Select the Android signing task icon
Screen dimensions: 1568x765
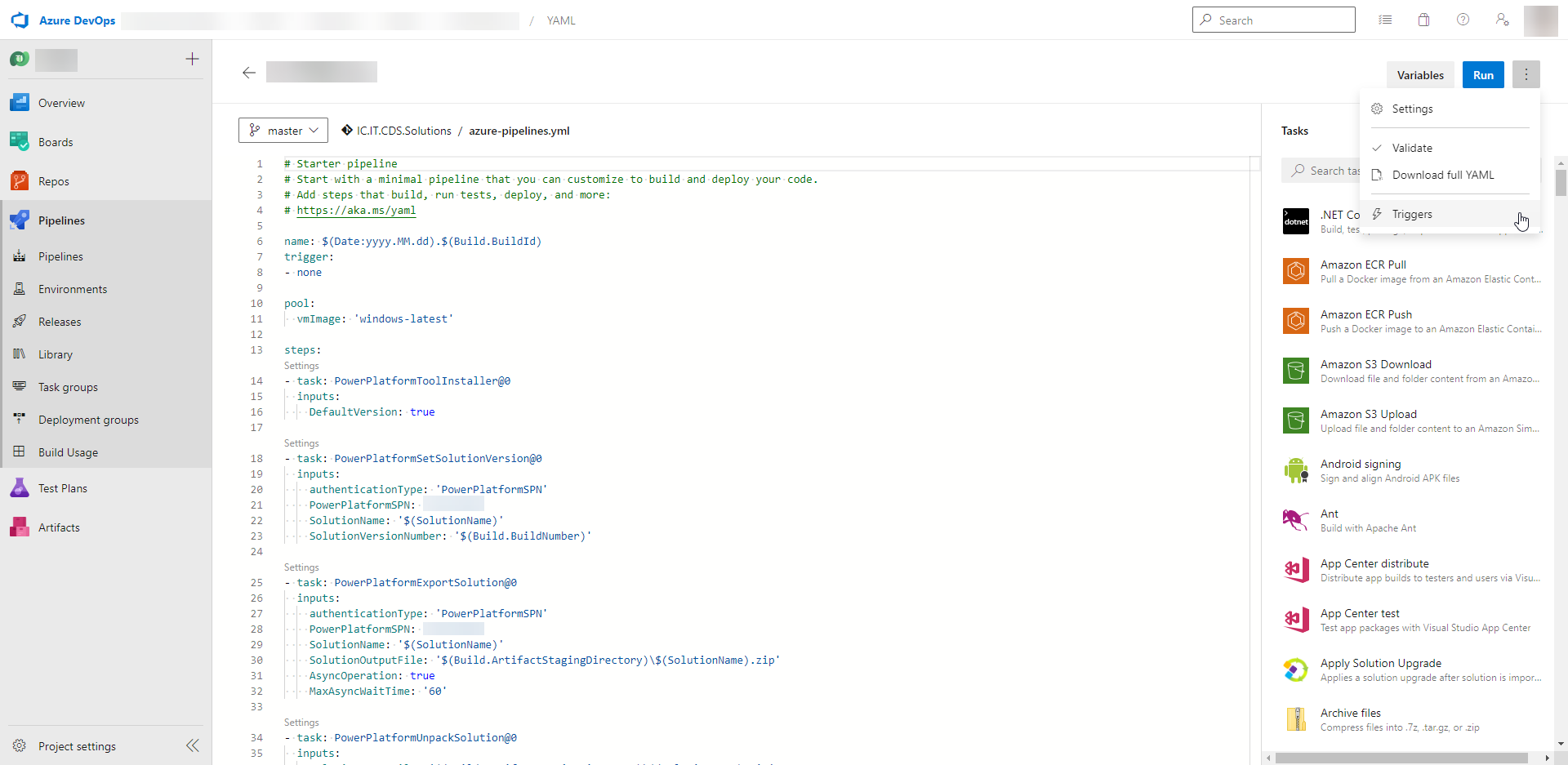coord(1296,470)
